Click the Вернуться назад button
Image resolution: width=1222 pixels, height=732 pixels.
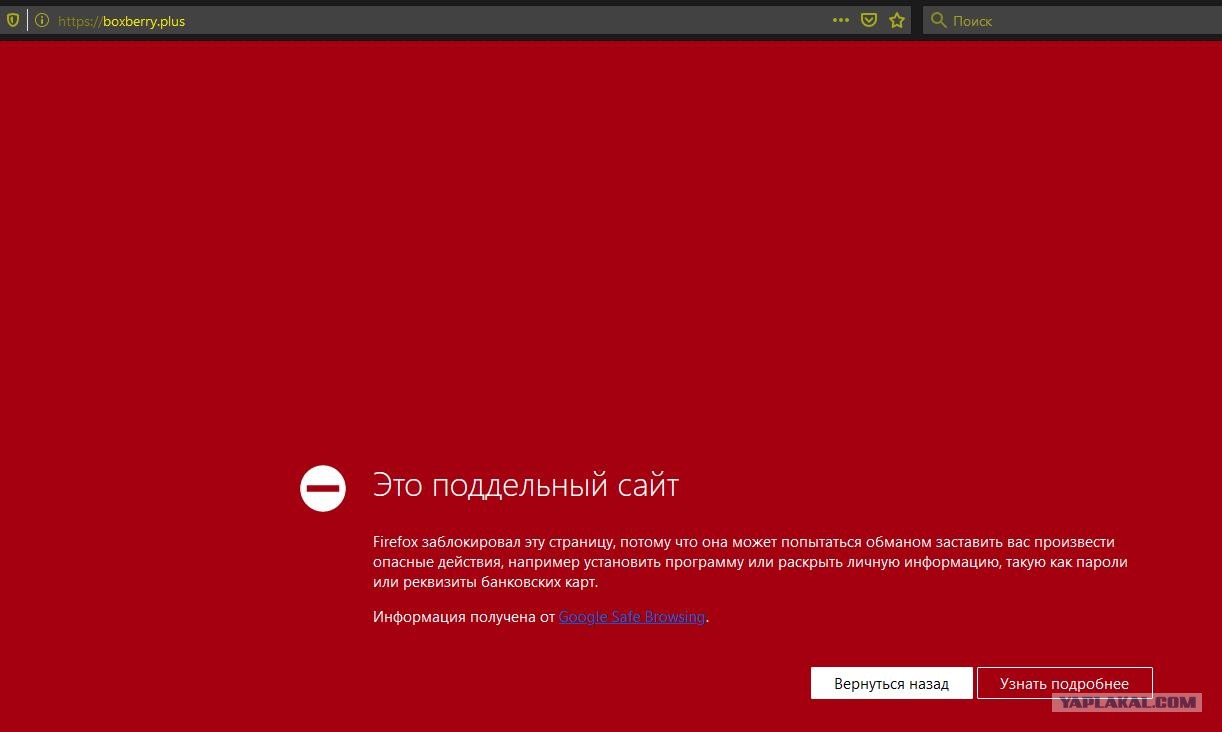click(891, 683)
